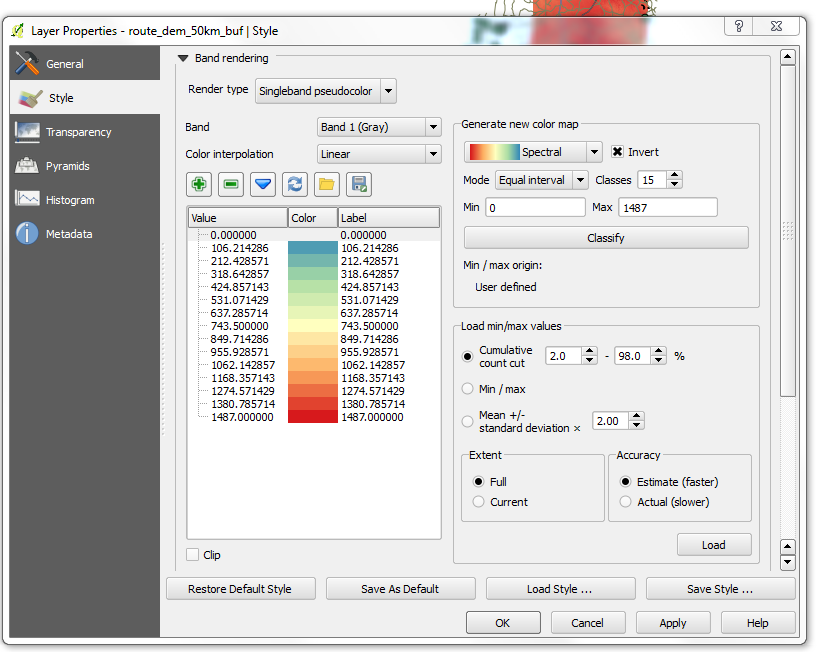Click the standard deviation multiplier field
Viewport: 825px width, 652px height.
point(611,421)
